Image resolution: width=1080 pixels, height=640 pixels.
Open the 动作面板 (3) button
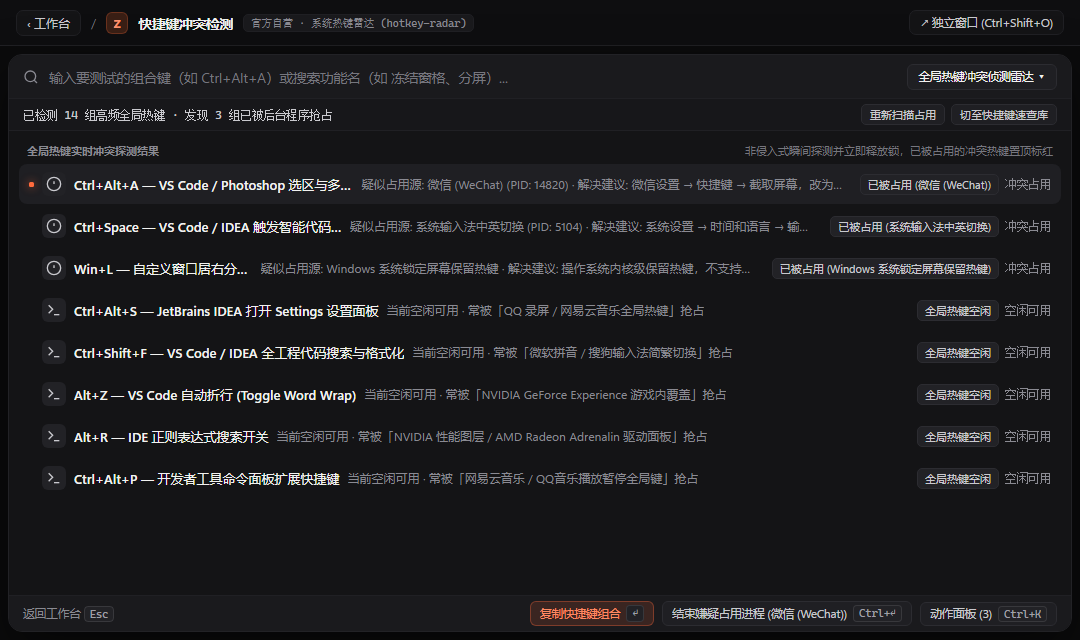[x=988, y=613]
